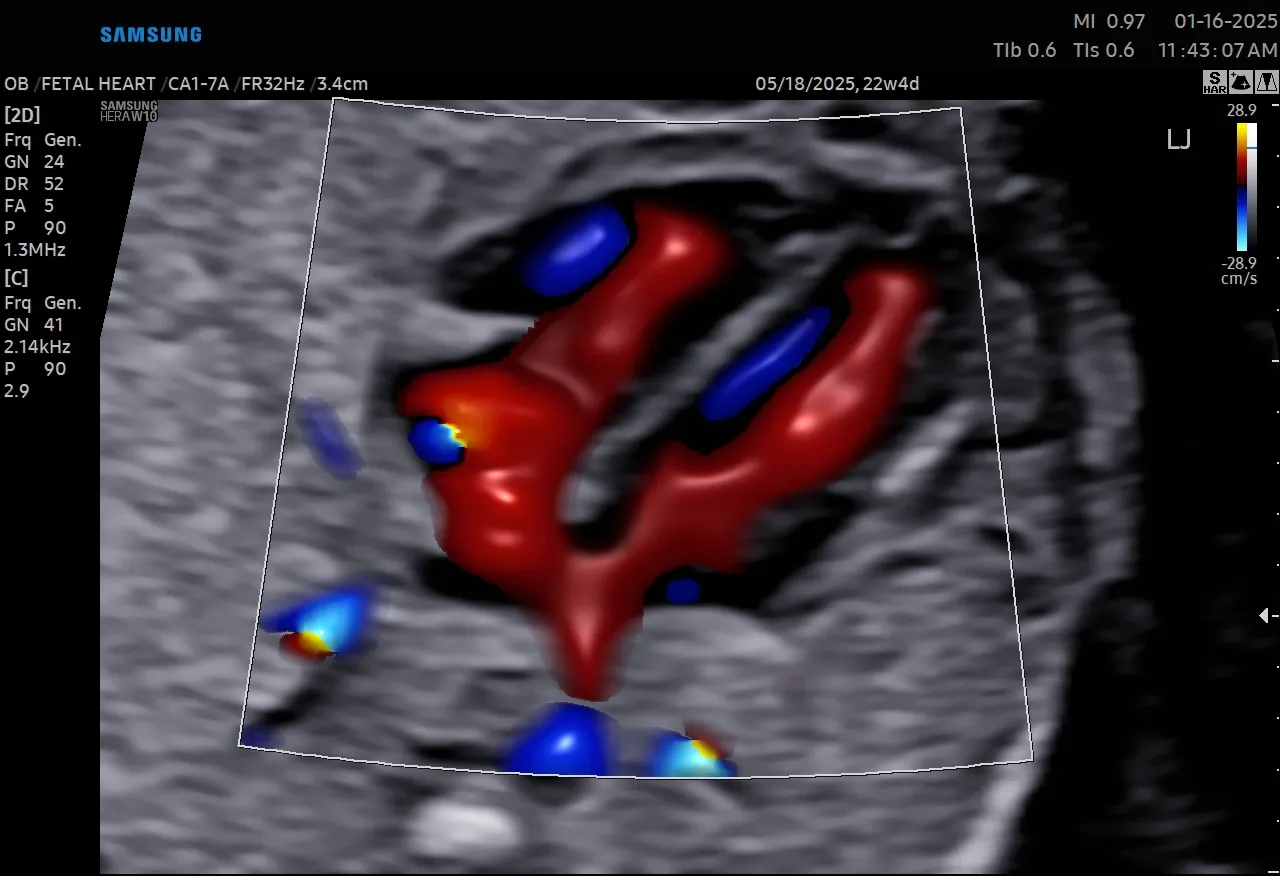Click the LJ probe orientation marker
This screenshot has height=876, width=1280.
pos(1180,140)
